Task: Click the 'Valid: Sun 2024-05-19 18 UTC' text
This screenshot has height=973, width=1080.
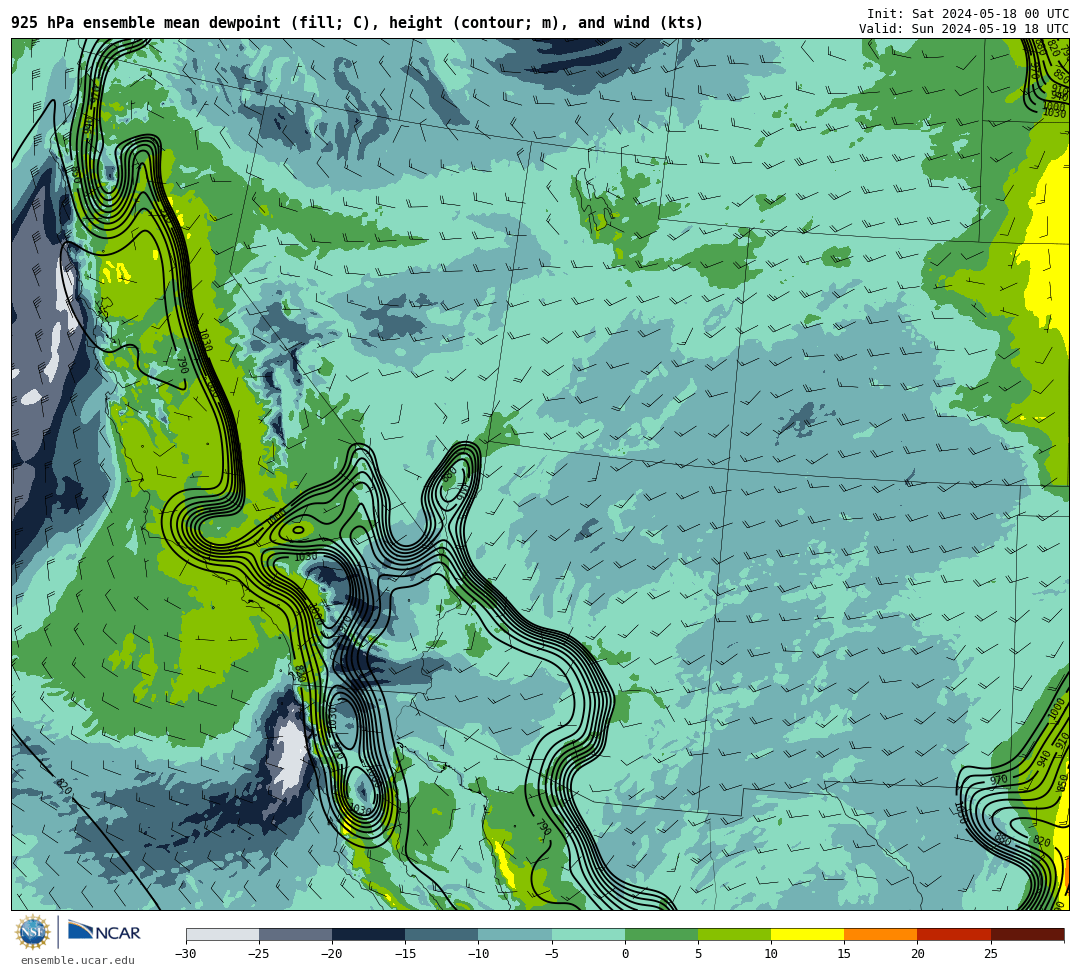Action: coord(964,29)
